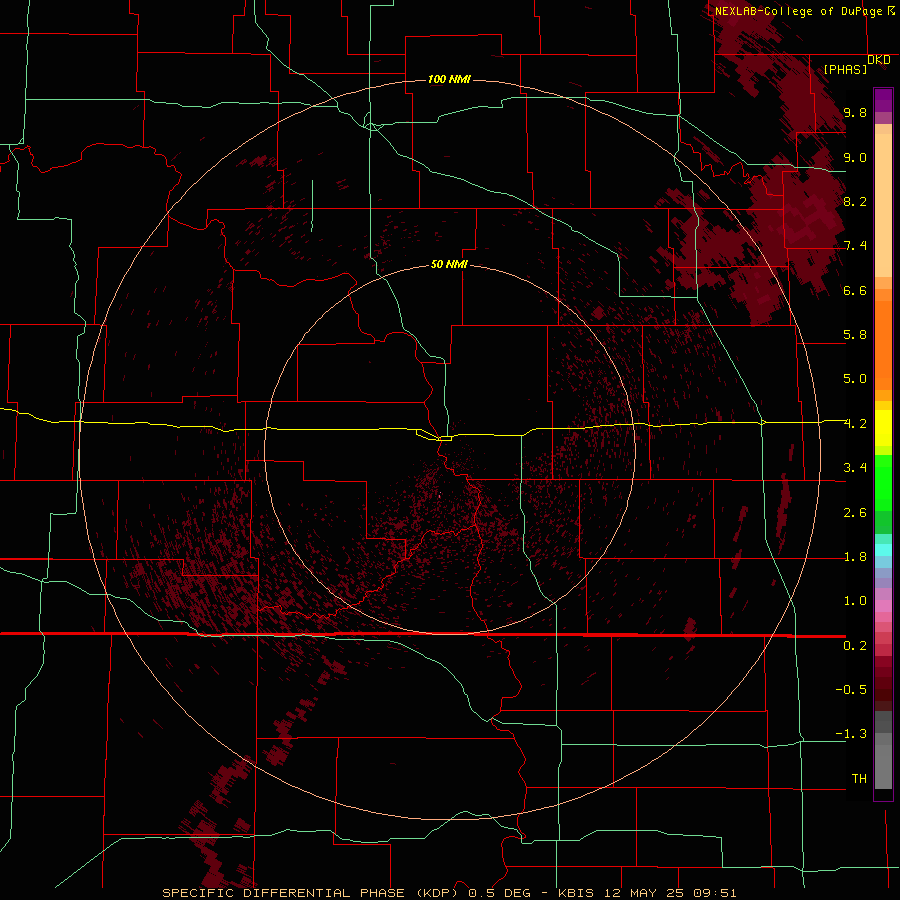Click the bright green segment of color bar
The image size is (900, 900).
(x=883, y=482)
